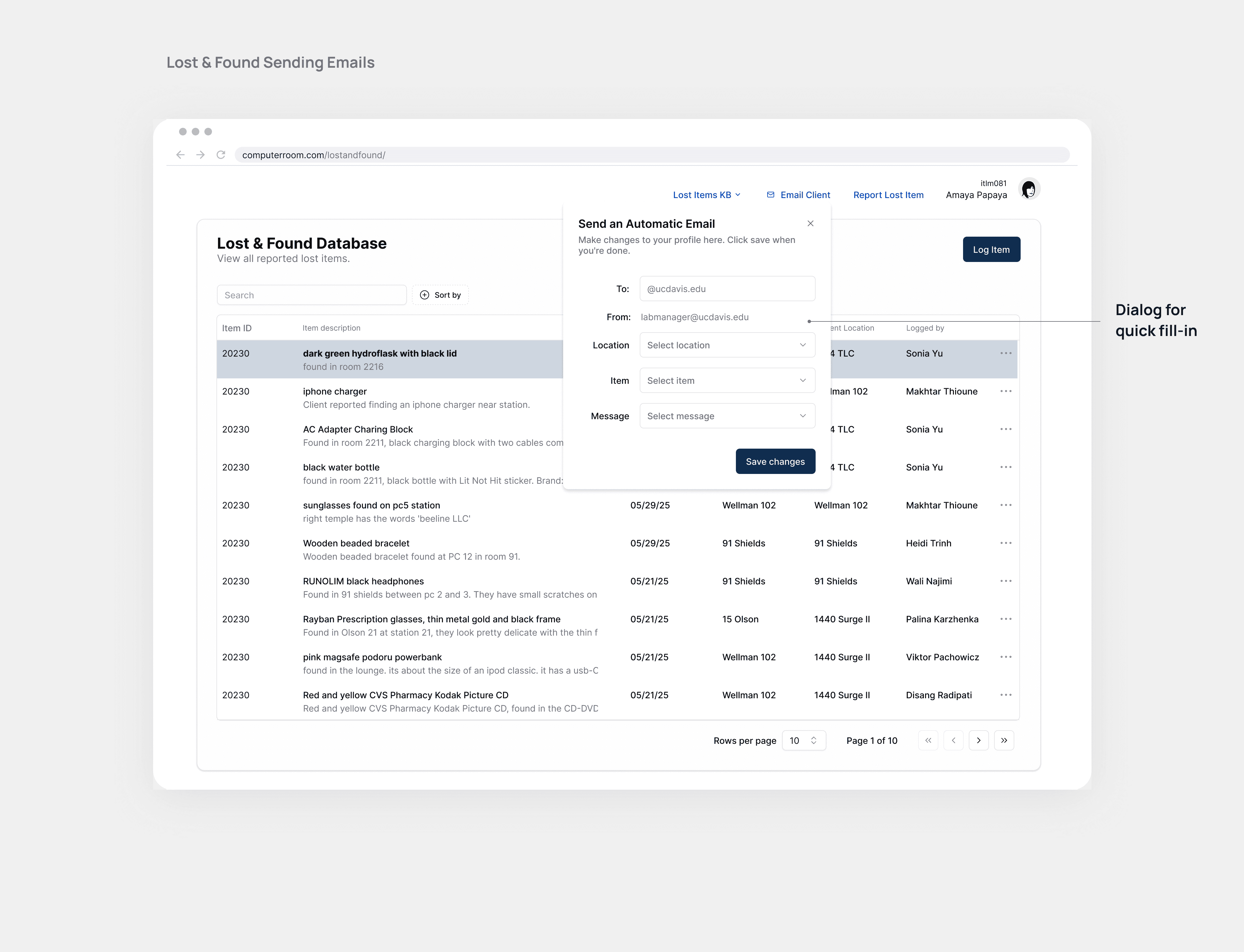This screenshot has height=952, width=1244.
Task: Open the Lost Items KB menu
Action: coord(706,195)
